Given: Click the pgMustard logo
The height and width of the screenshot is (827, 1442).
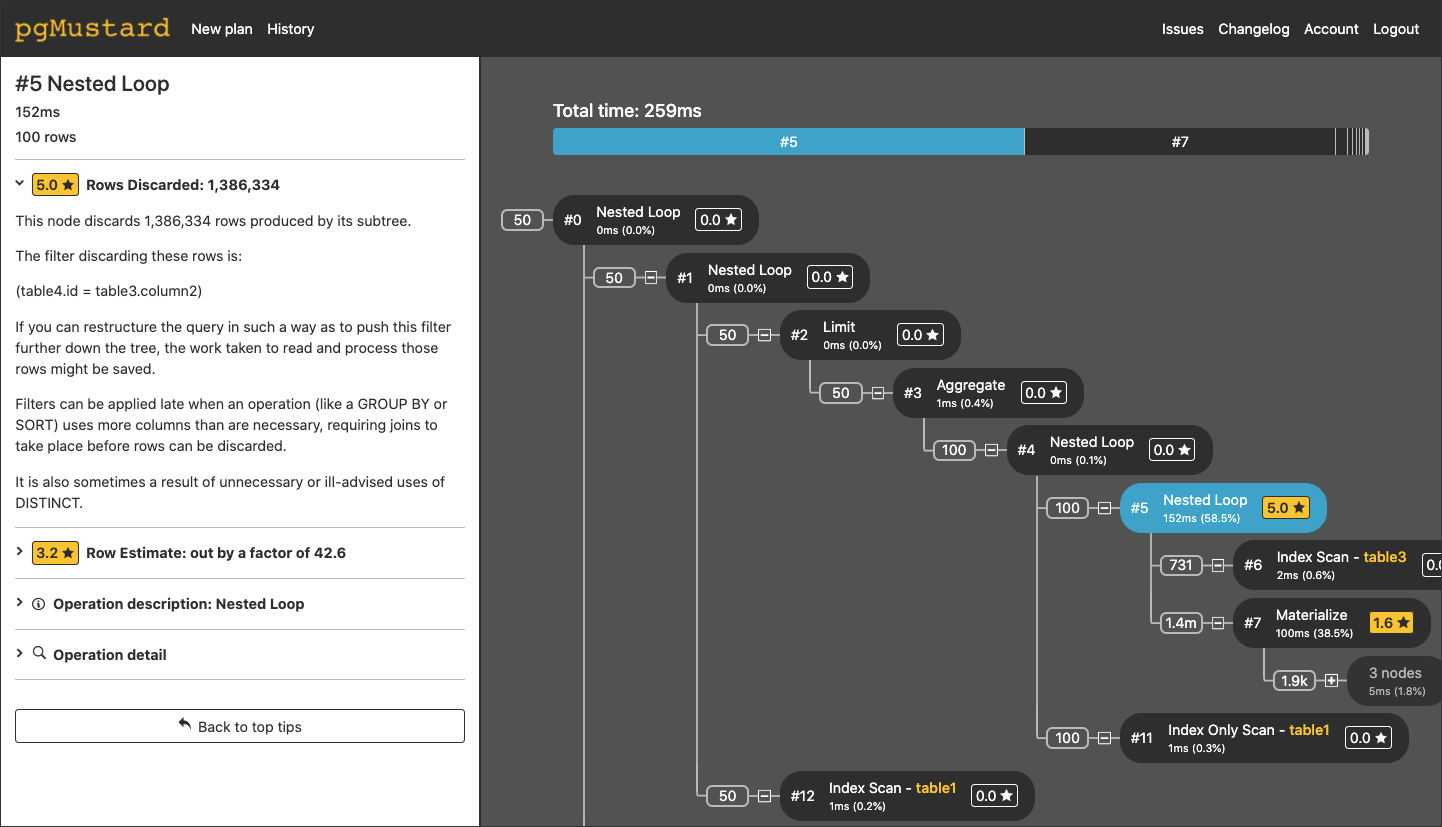Looking at the screenshot, I should [x=92, y=28].
